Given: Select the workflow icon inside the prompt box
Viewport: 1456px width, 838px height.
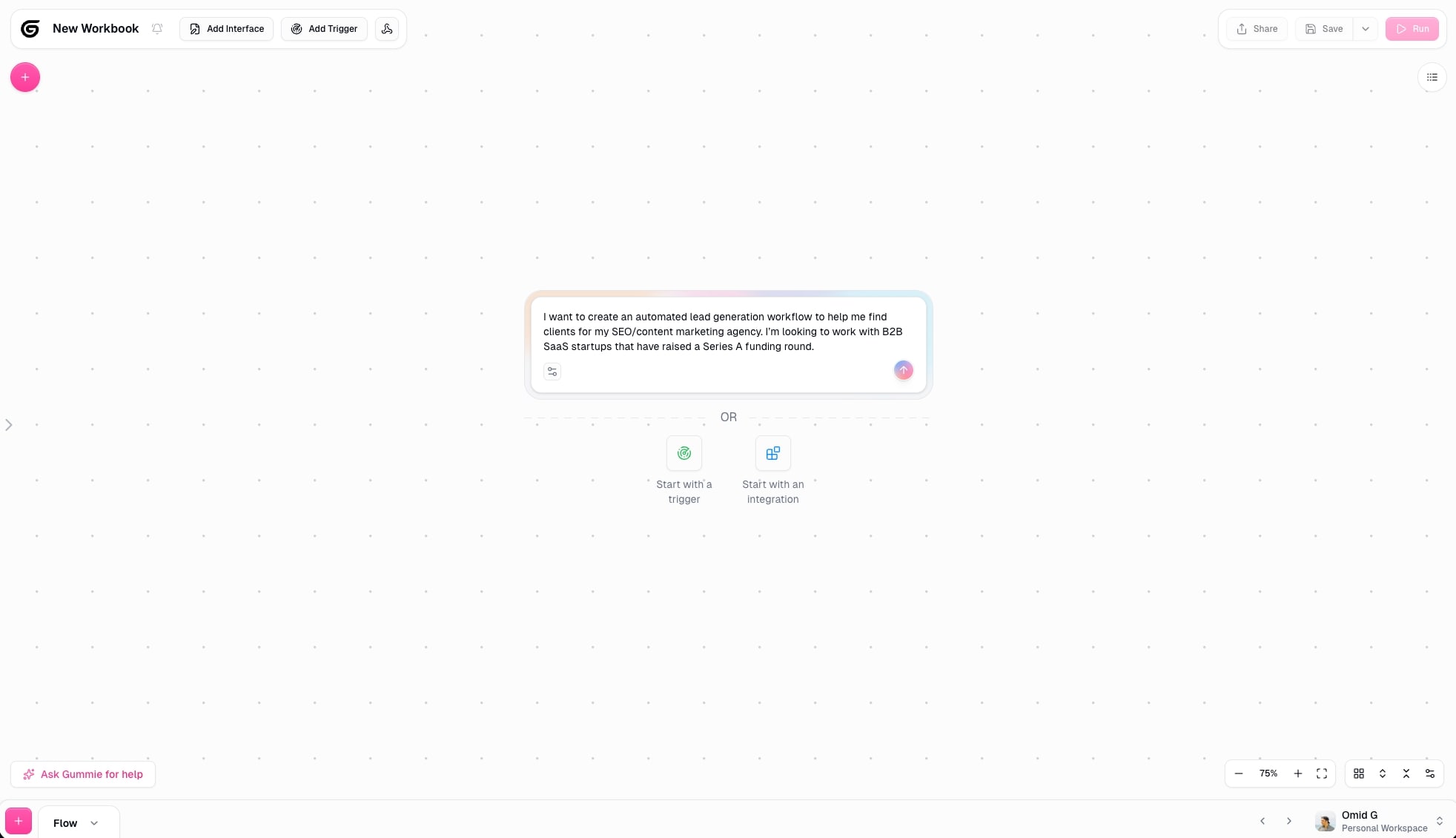Looking at the screenshot, I should pyautogui.click(x=552, y=372).
